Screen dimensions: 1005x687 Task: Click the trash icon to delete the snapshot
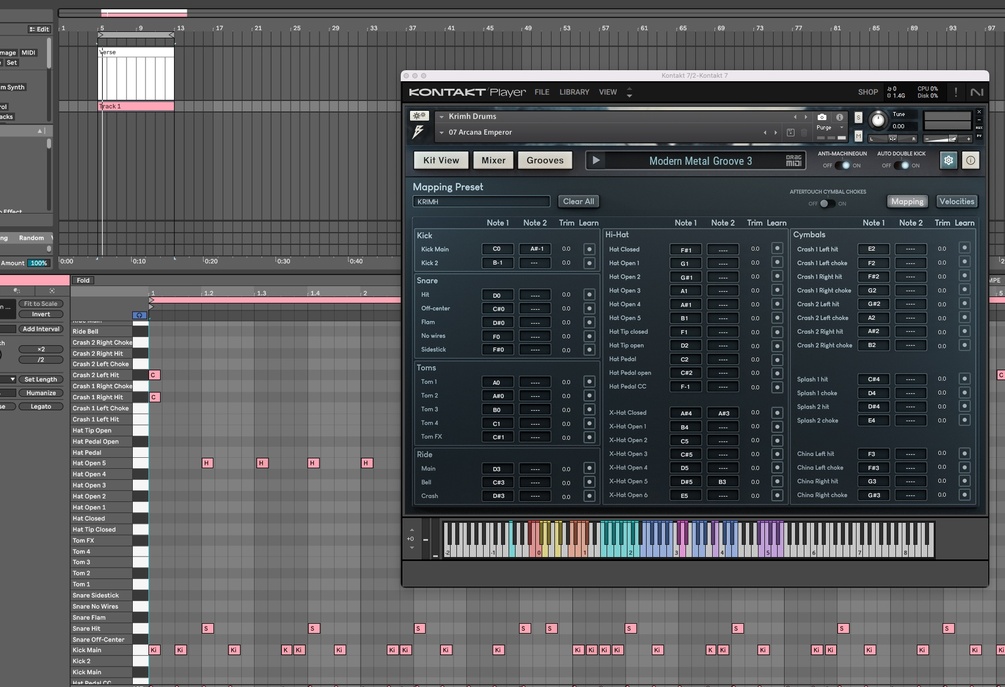pyautogui.click(x=804, y=133)
